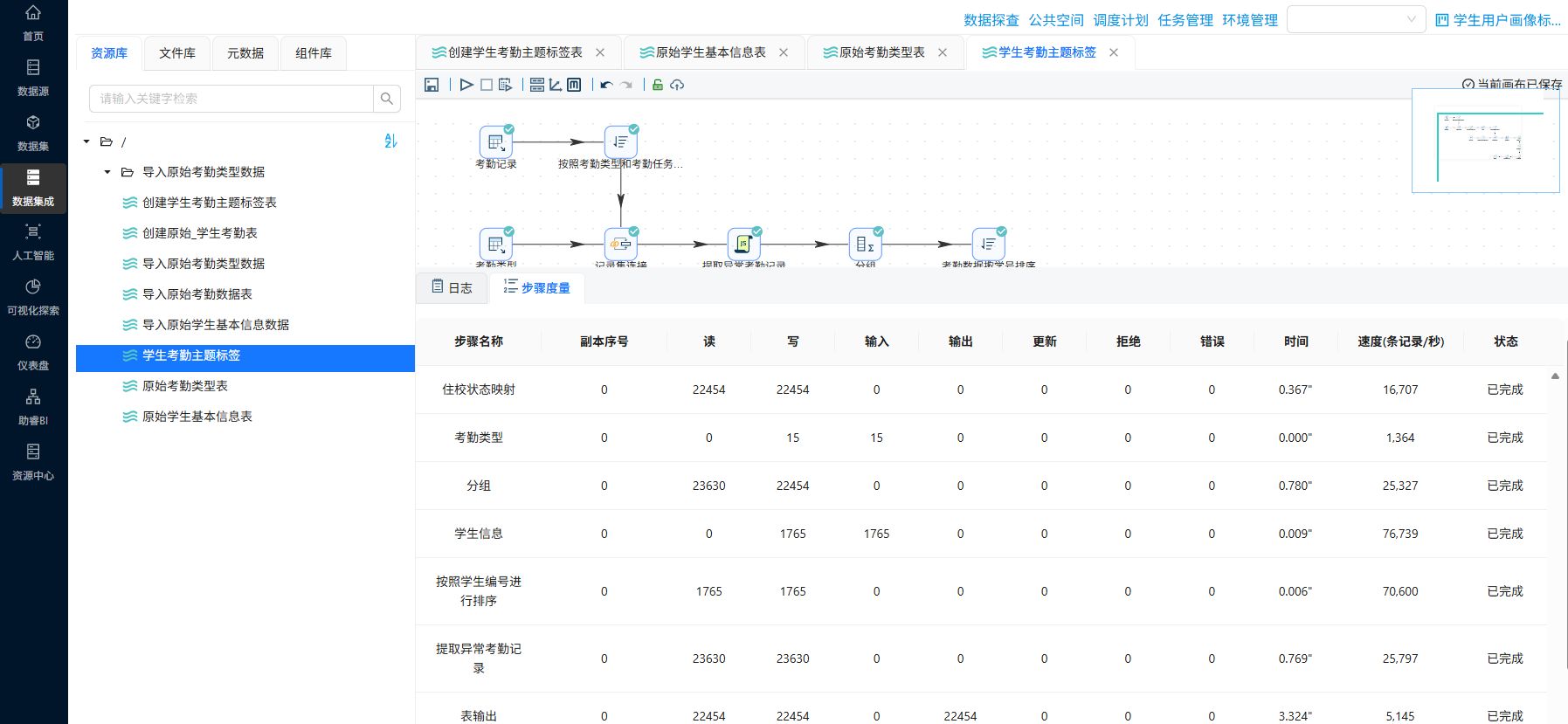The image size is (1568, 724).
Task: Close the 学生考勤主题标签 editor tab
Action: point(1114,52)
